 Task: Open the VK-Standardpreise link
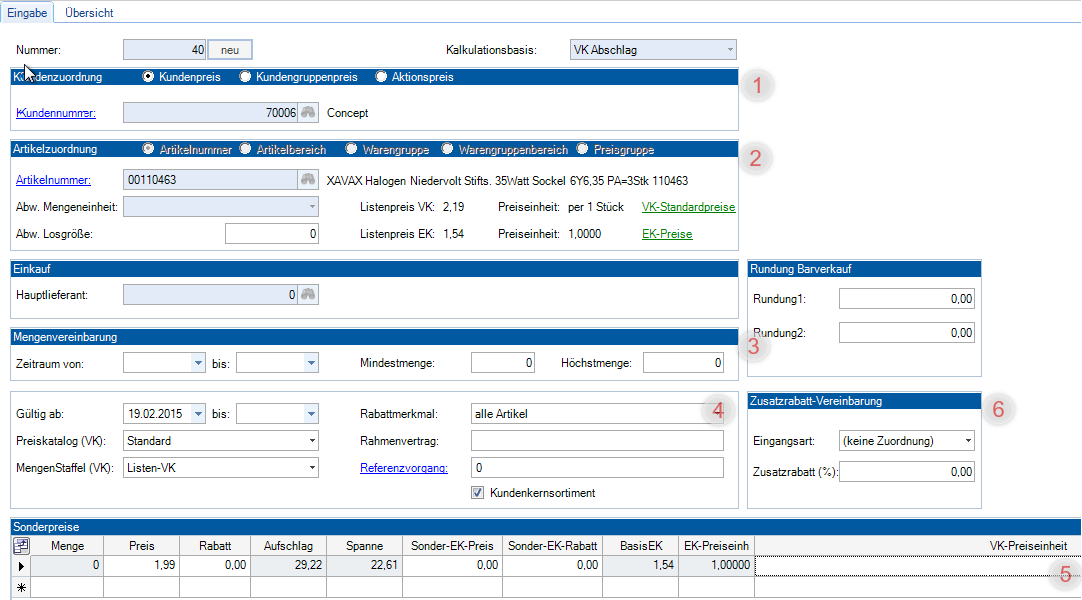[688, 207]
